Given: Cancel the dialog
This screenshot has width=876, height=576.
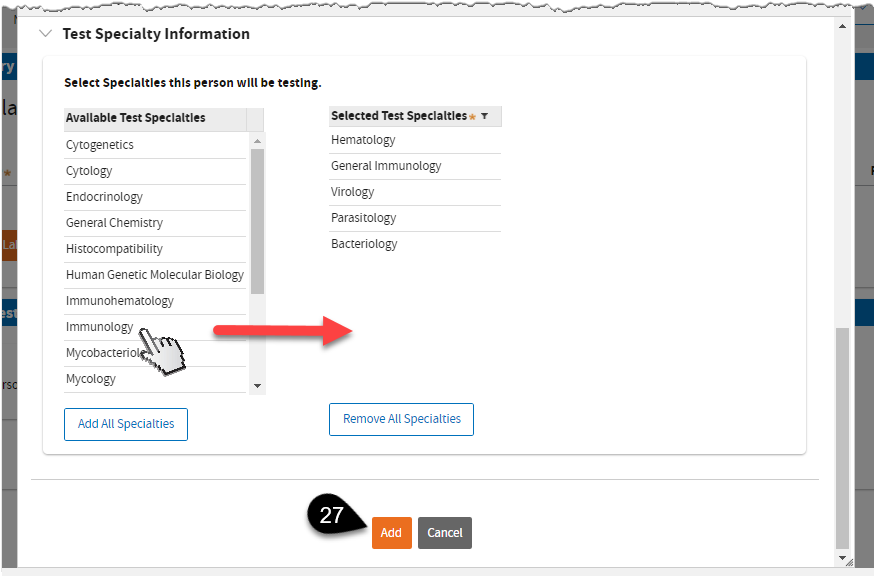Looking at the screenshot, I should (444, 533).
